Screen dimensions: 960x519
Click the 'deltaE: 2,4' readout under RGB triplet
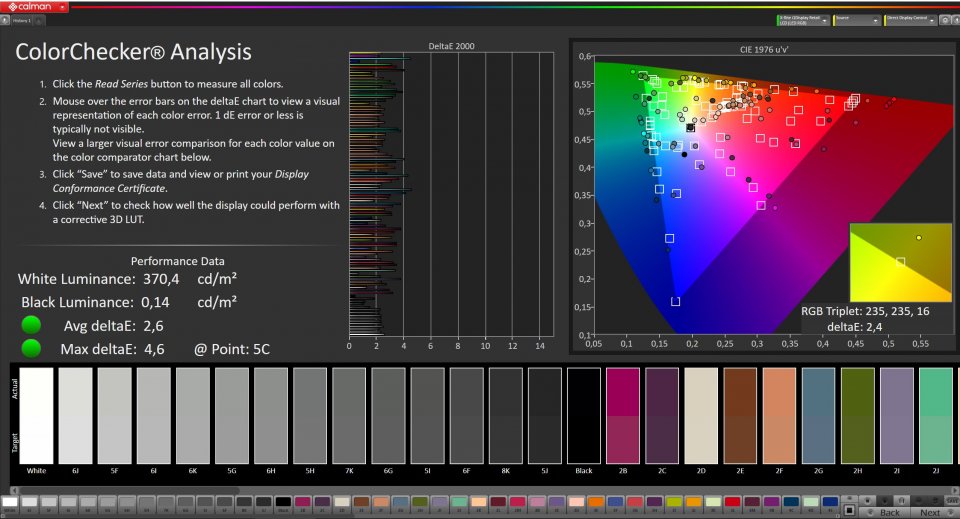pyautogui.click(x=855, y=327)
